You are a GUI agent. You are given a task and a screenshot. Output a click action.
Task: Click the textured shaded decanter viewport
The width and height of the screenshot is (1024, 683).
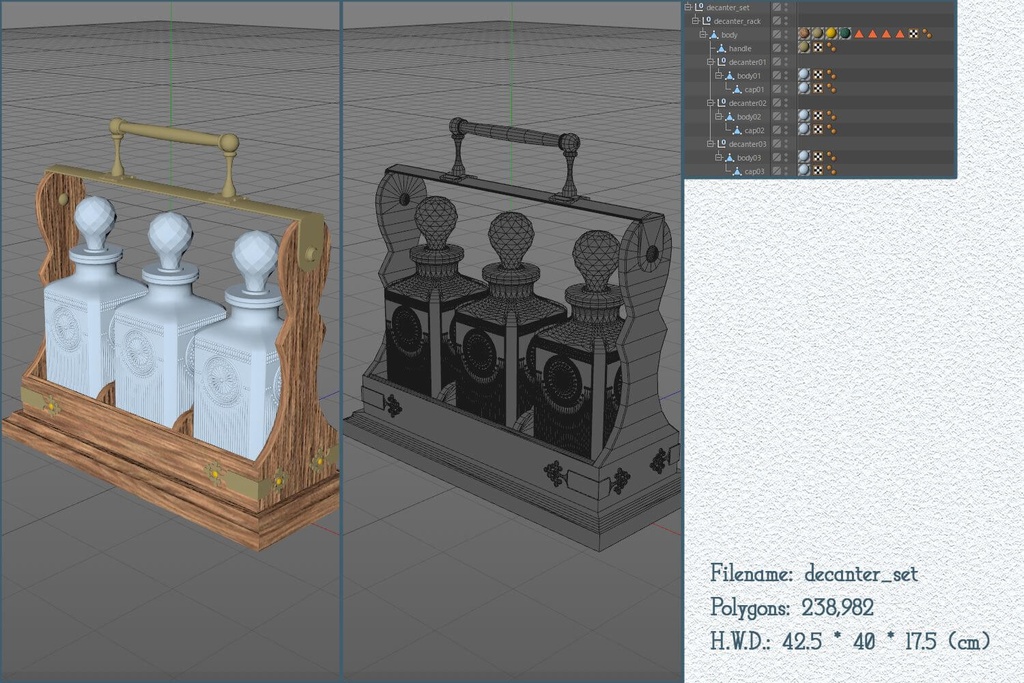[170, 342]
